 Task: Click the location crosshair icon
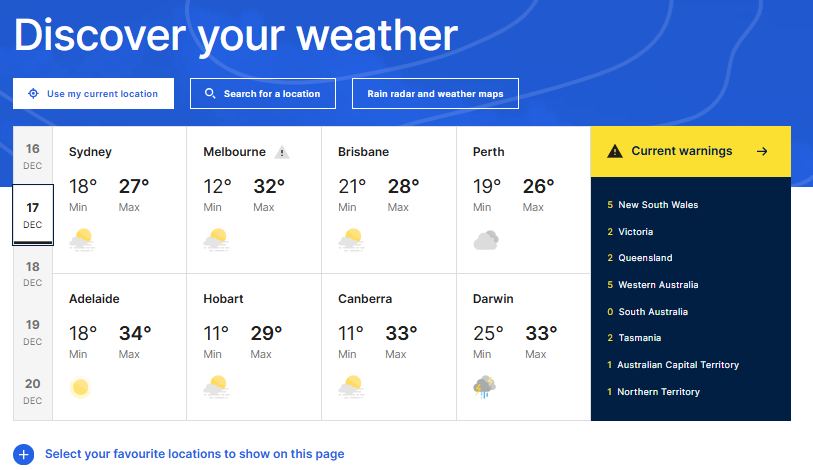(33, 94)
